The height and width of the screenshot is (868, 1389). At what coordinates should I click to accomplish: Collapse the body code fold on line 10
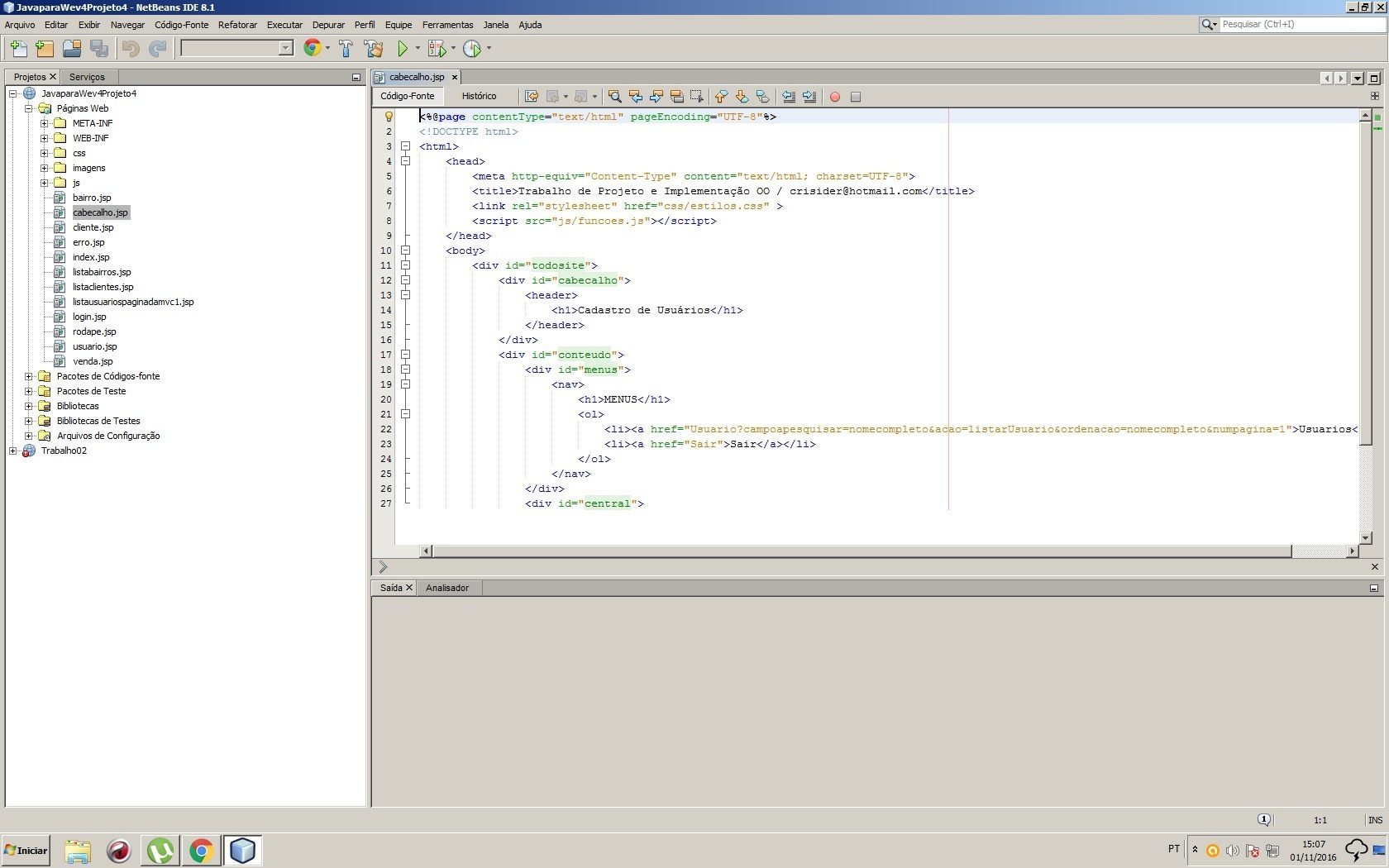pos(406,250)
